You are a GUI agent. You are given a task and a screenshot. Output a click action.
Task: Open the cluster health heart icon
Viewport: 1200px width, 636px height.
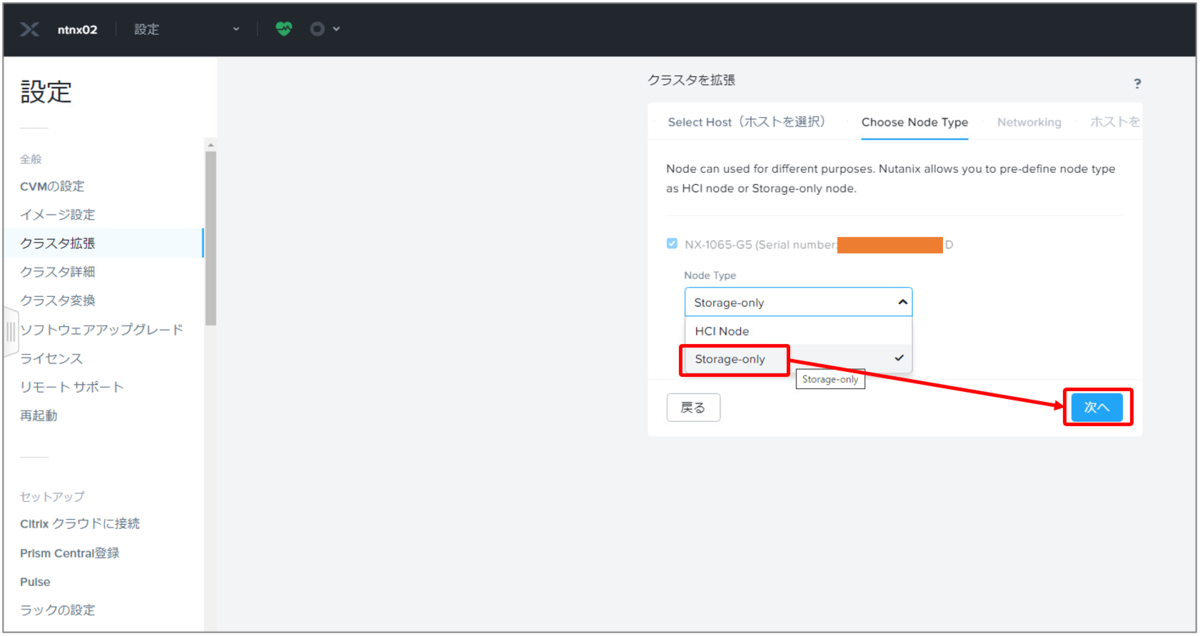[284, 29]
